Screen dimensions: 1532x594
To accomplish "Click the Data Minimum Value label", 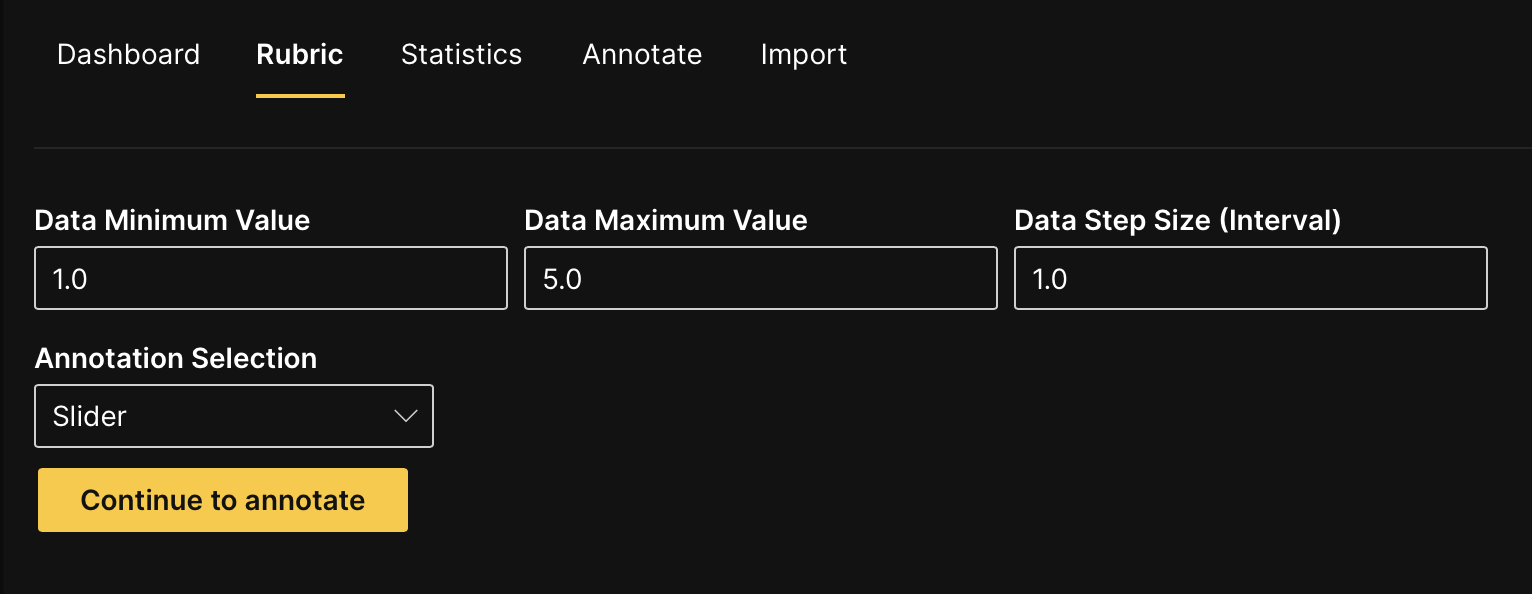I will point(172,220).
